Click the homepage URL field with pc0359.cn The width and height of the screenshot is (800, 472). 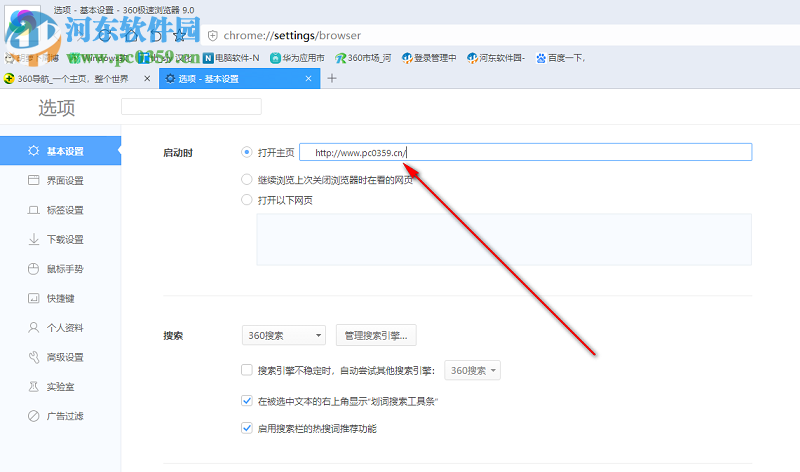[x=526, y=152]
